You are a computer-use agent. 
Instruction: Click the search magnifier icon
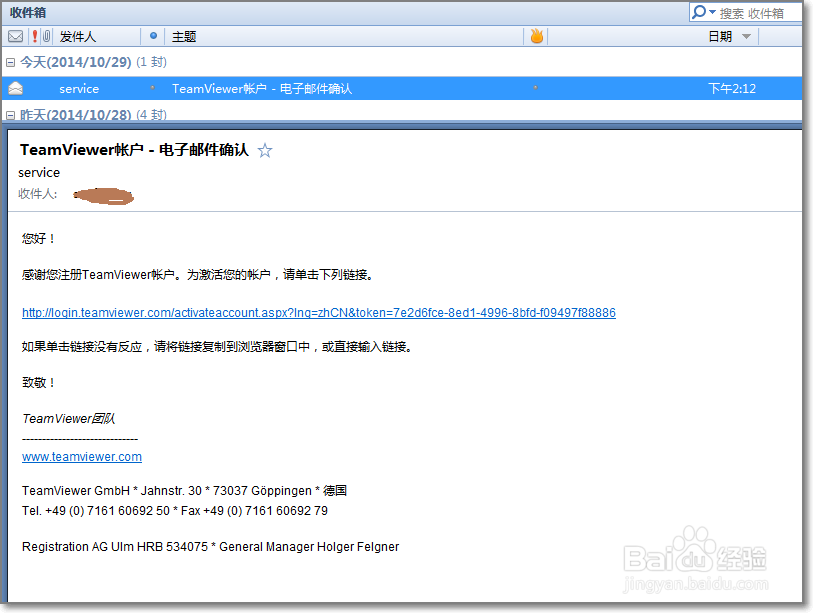click(x=698, y=11)
